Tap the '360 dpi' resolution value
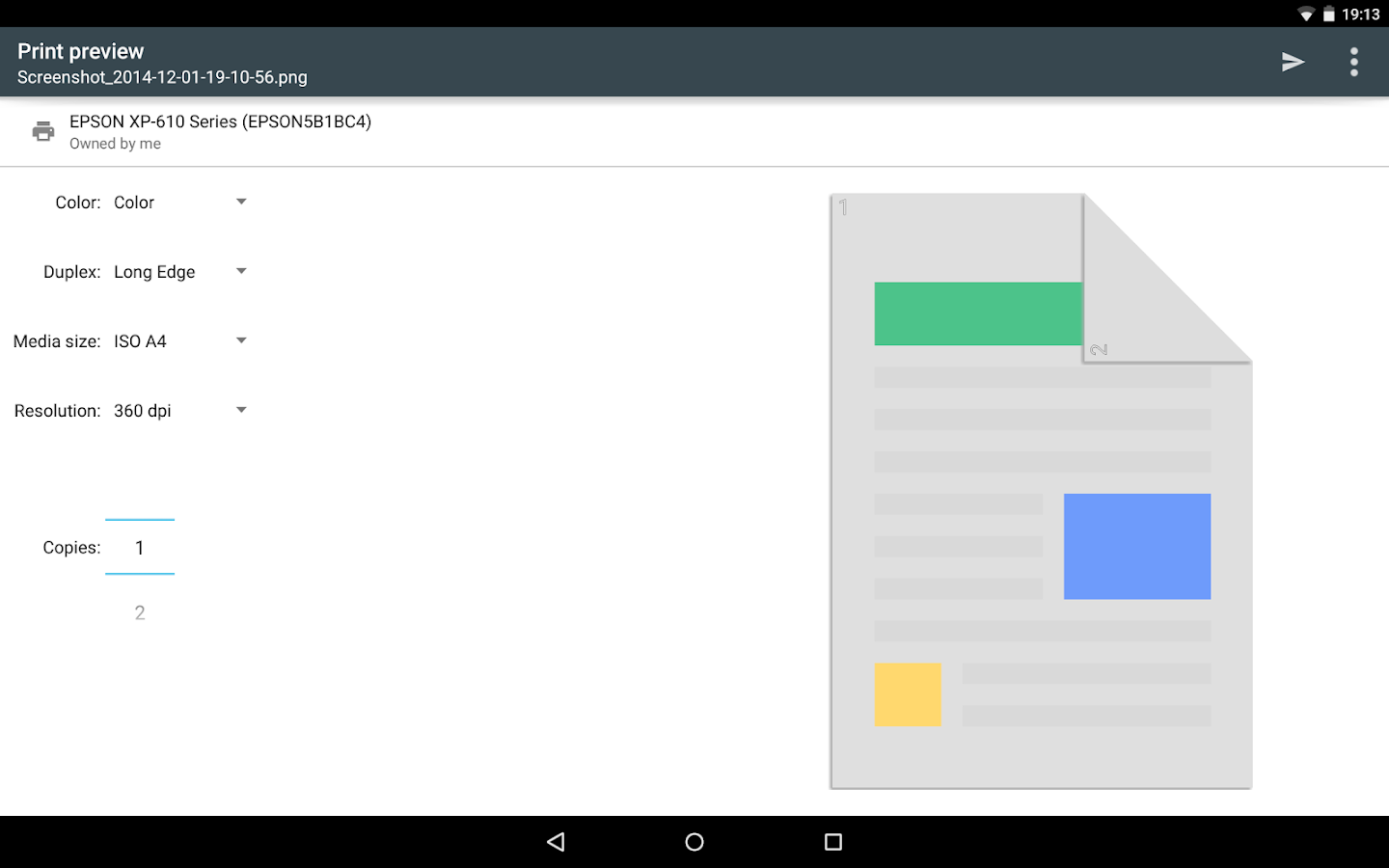 point(143,411)
